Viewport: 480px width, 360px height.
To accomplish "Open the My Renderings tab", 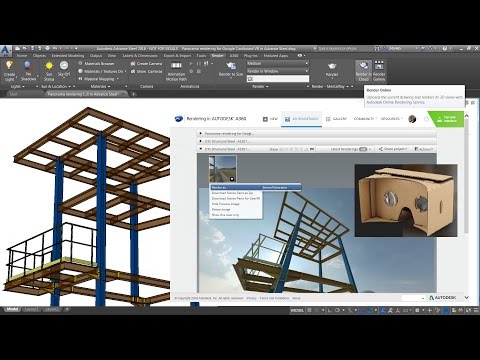I will [x=301, y=119].
